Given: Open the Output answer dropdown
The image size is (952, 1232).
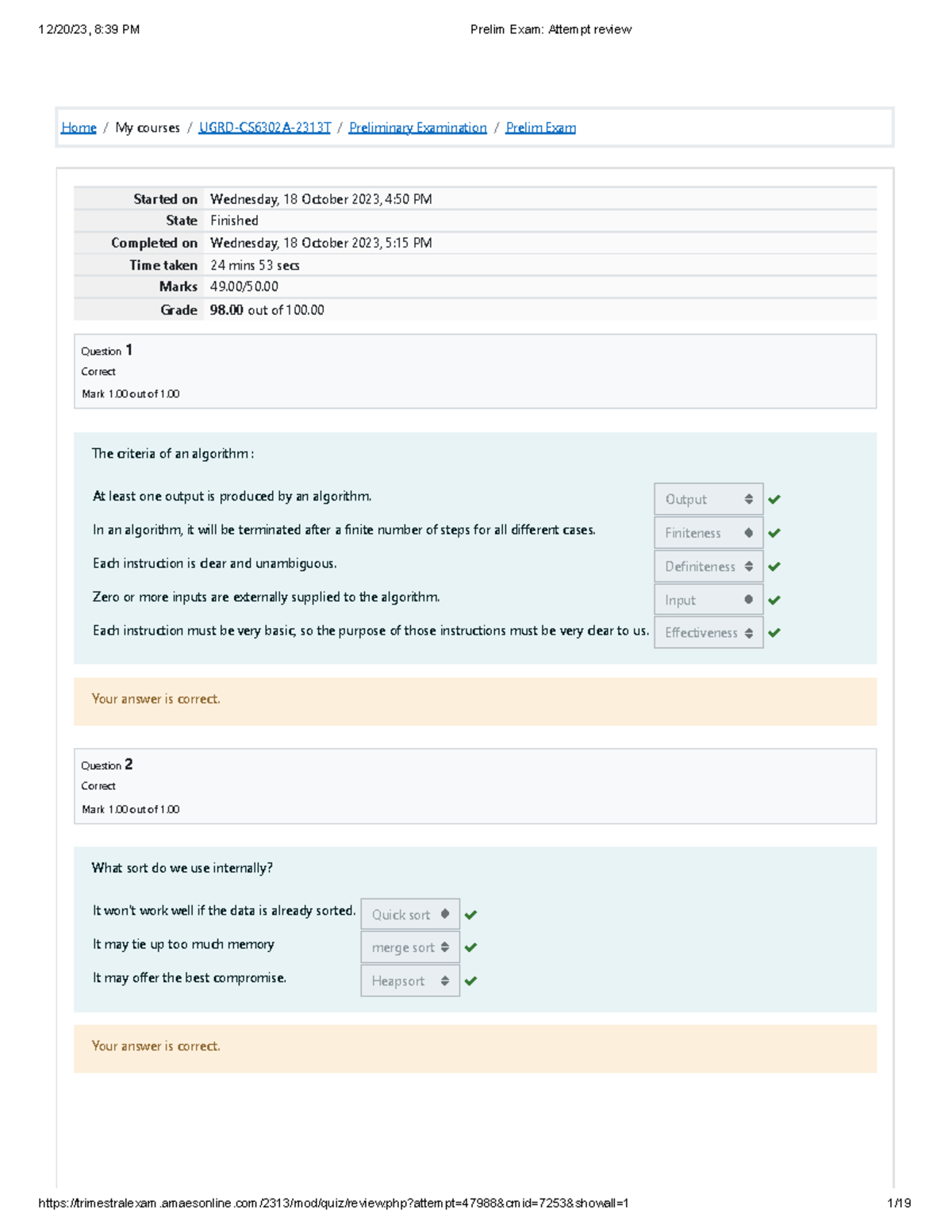Looking at the screenshot, I should pos(708,499).
